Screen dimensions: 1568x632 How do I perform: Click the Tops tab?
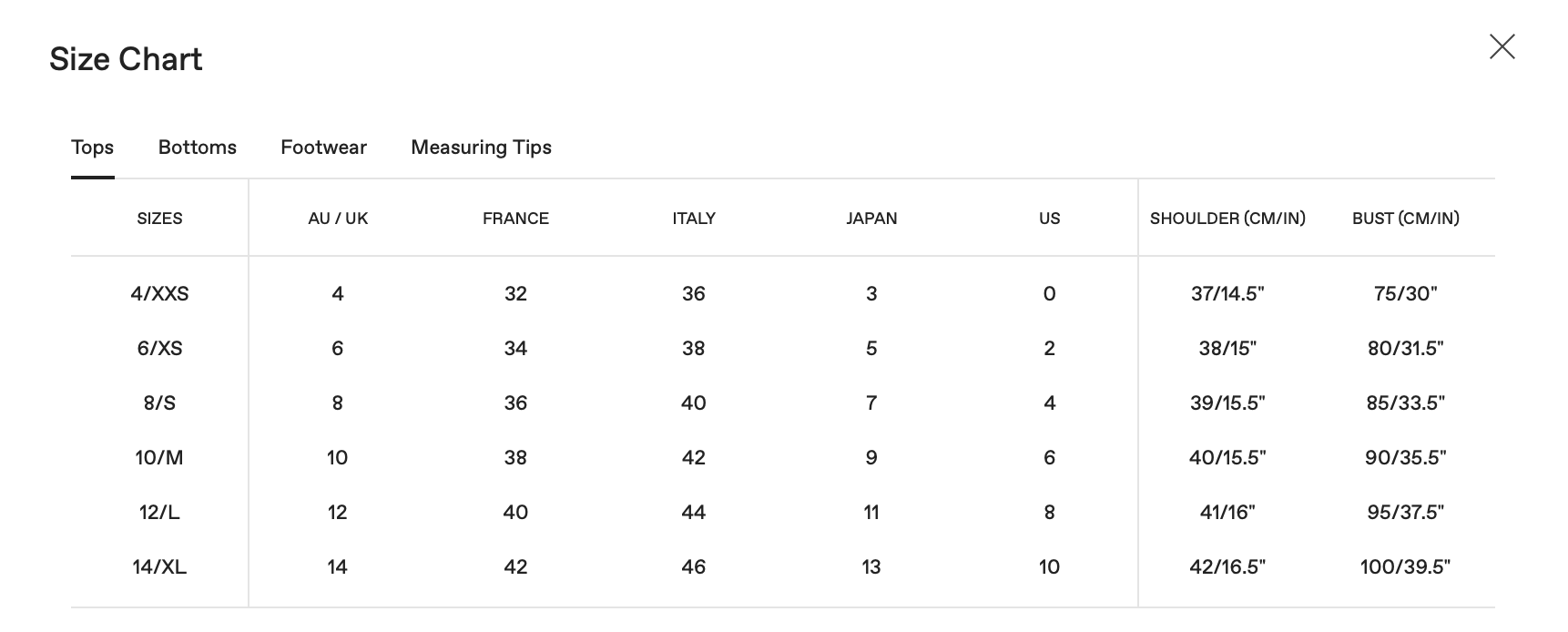pyautogui.click(x=93, y=148)
